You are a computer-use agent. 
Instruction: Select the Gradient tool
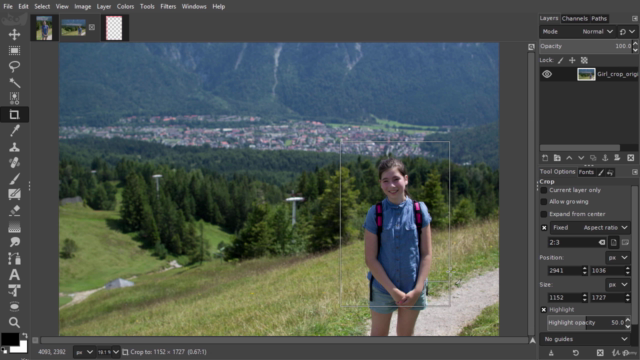14,227
